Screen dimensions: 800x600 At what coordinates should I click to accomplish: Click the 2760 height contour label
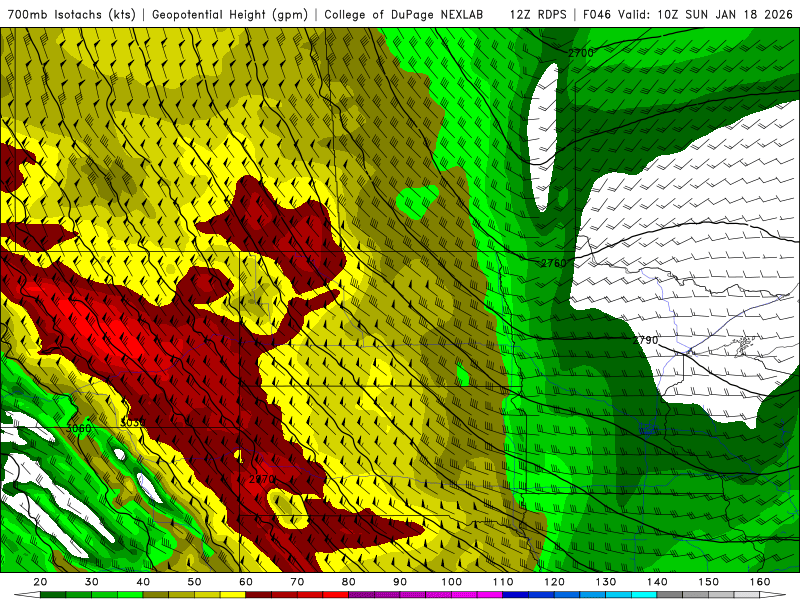click(554, 263)
